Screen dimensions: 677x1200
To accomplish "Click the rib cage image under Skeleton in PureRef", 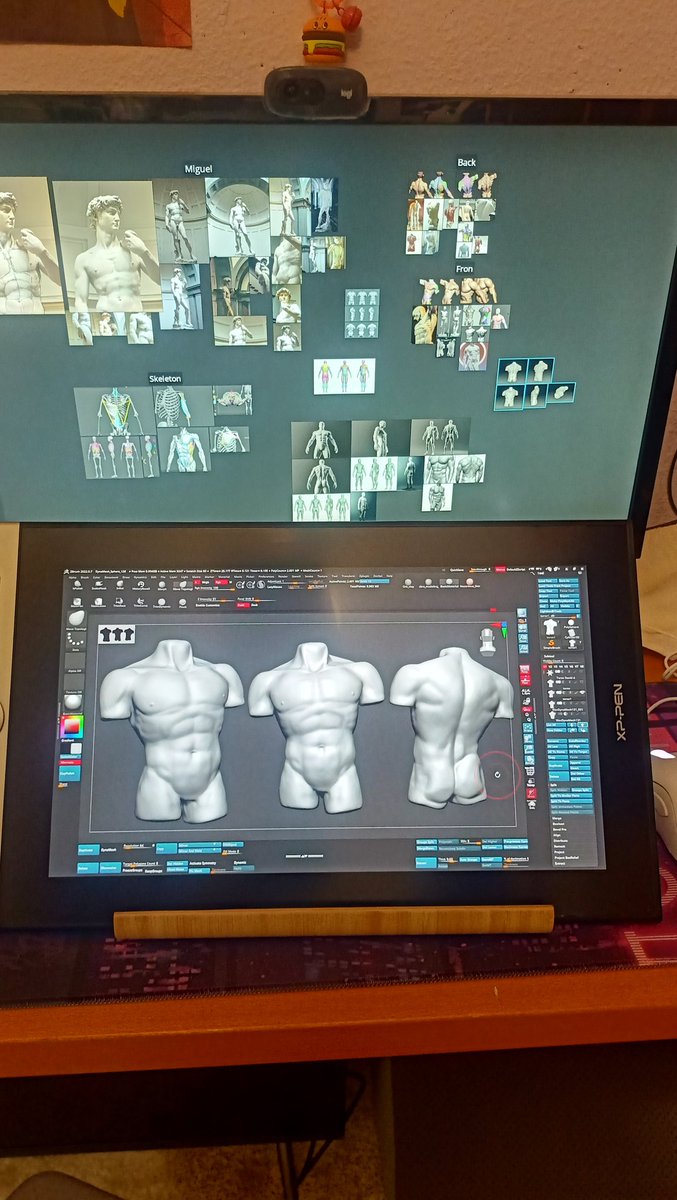I will pos(173,407).
